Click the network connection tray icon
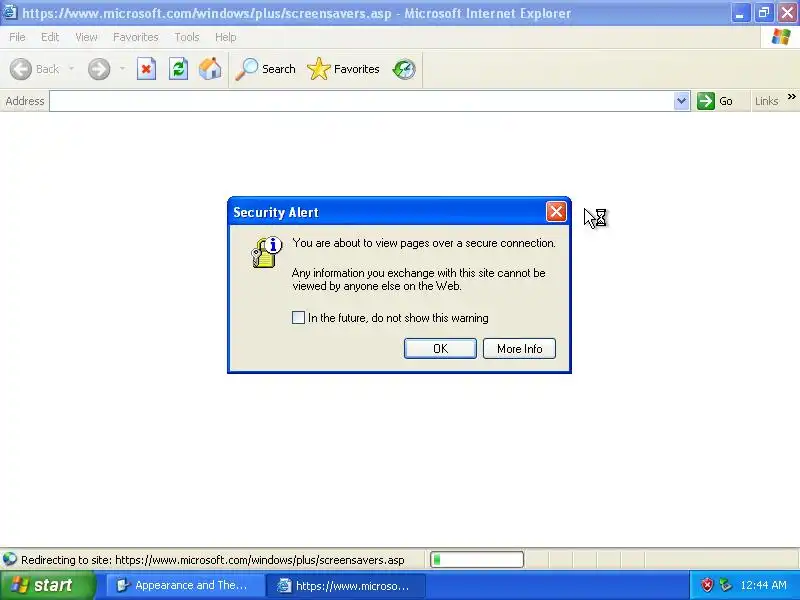The height and width of the screenshot is (600, 800). pyautogui.click(x=725, y=585)
